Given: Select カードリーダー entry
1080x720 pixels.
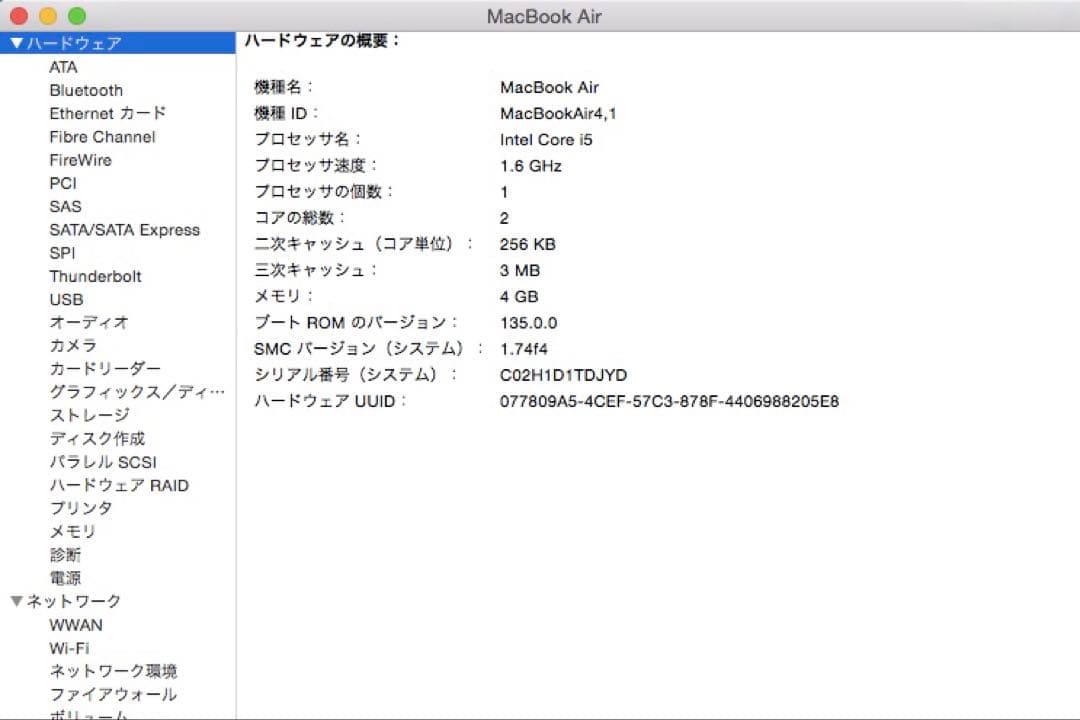Looking at the screenshot, I should tap(105, 369).
